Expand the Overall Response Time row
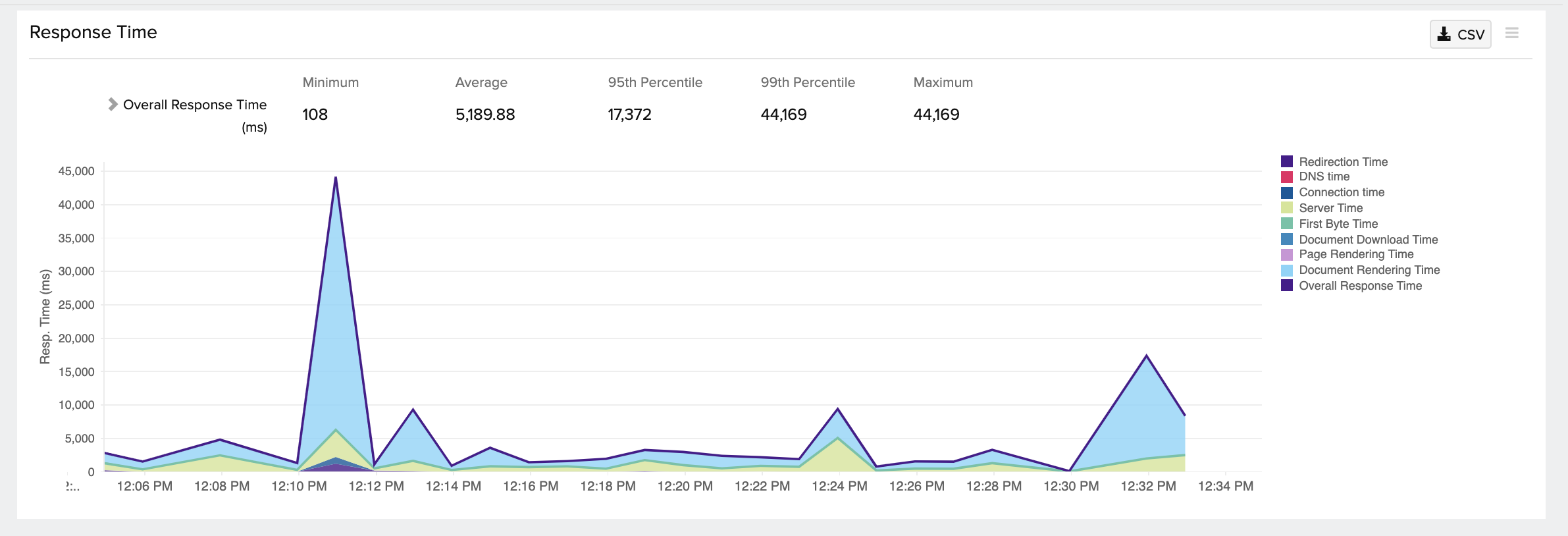Screen dimensions: 1568x536 [113, 104]
